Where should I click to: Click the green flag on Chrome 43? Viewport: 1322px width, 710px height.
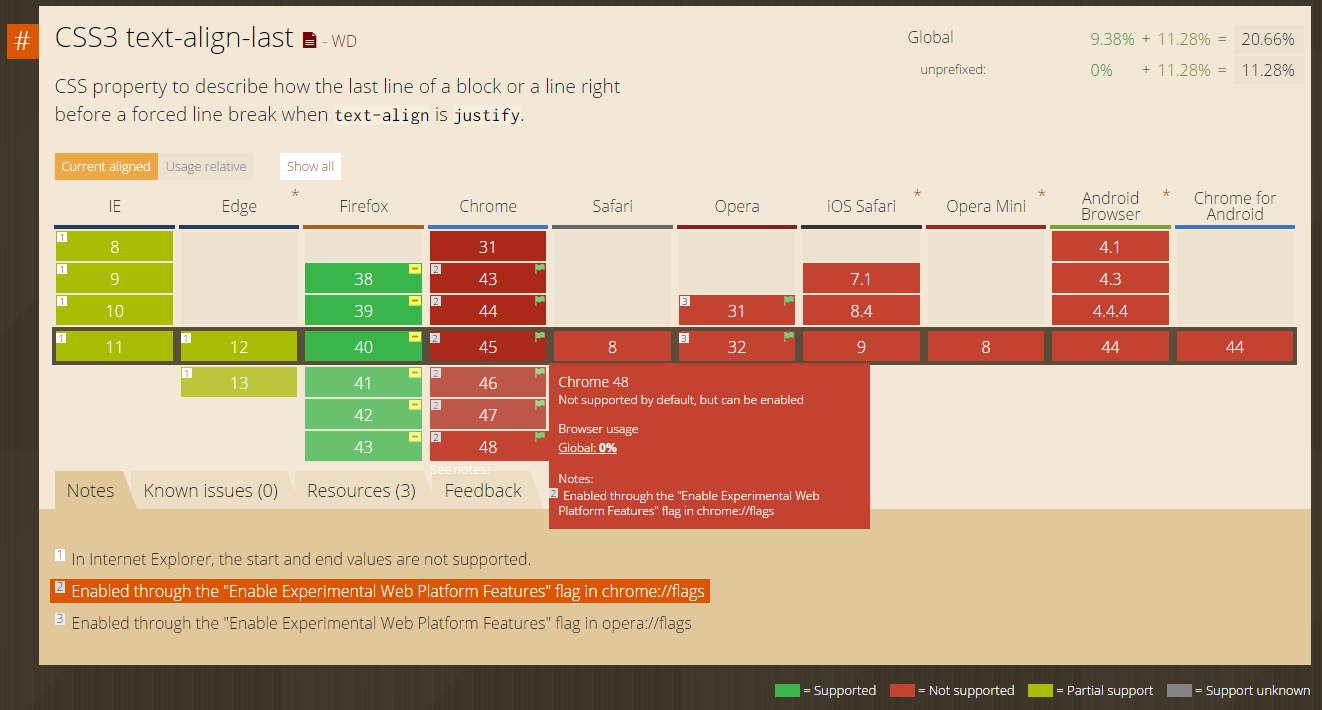pos(540,268)
